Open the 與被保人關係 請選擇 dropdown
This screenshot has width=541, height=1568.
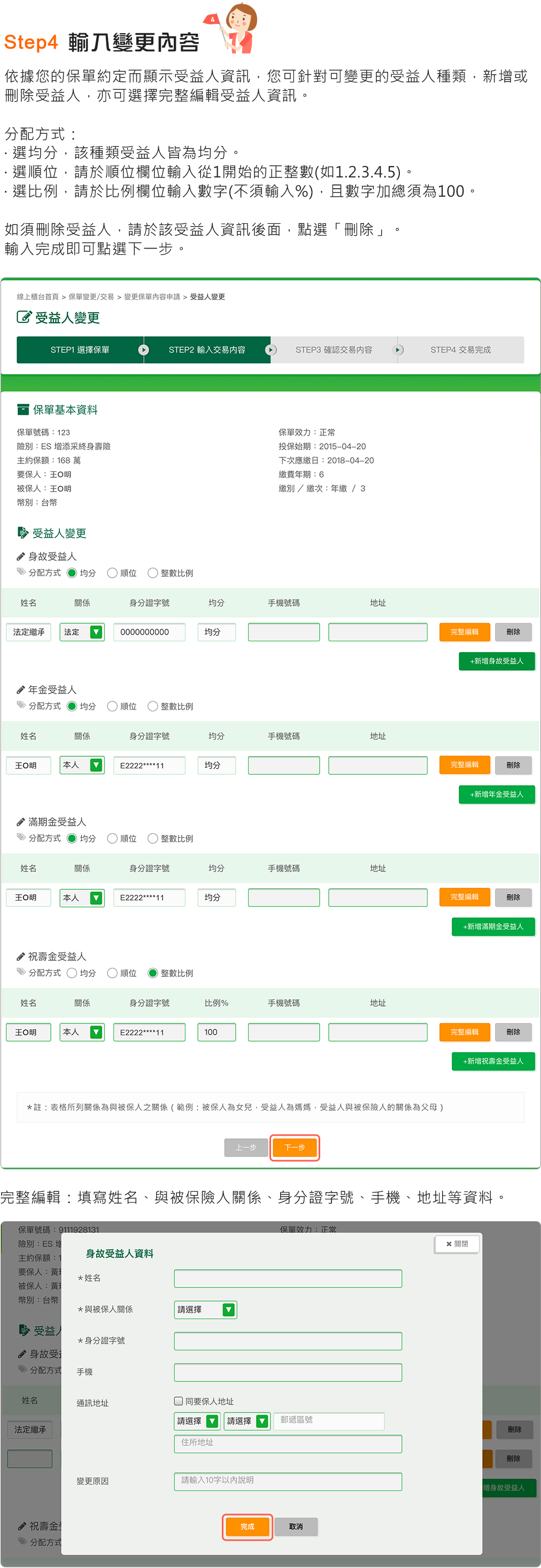pyautogui.click(x=205, y=1309)
